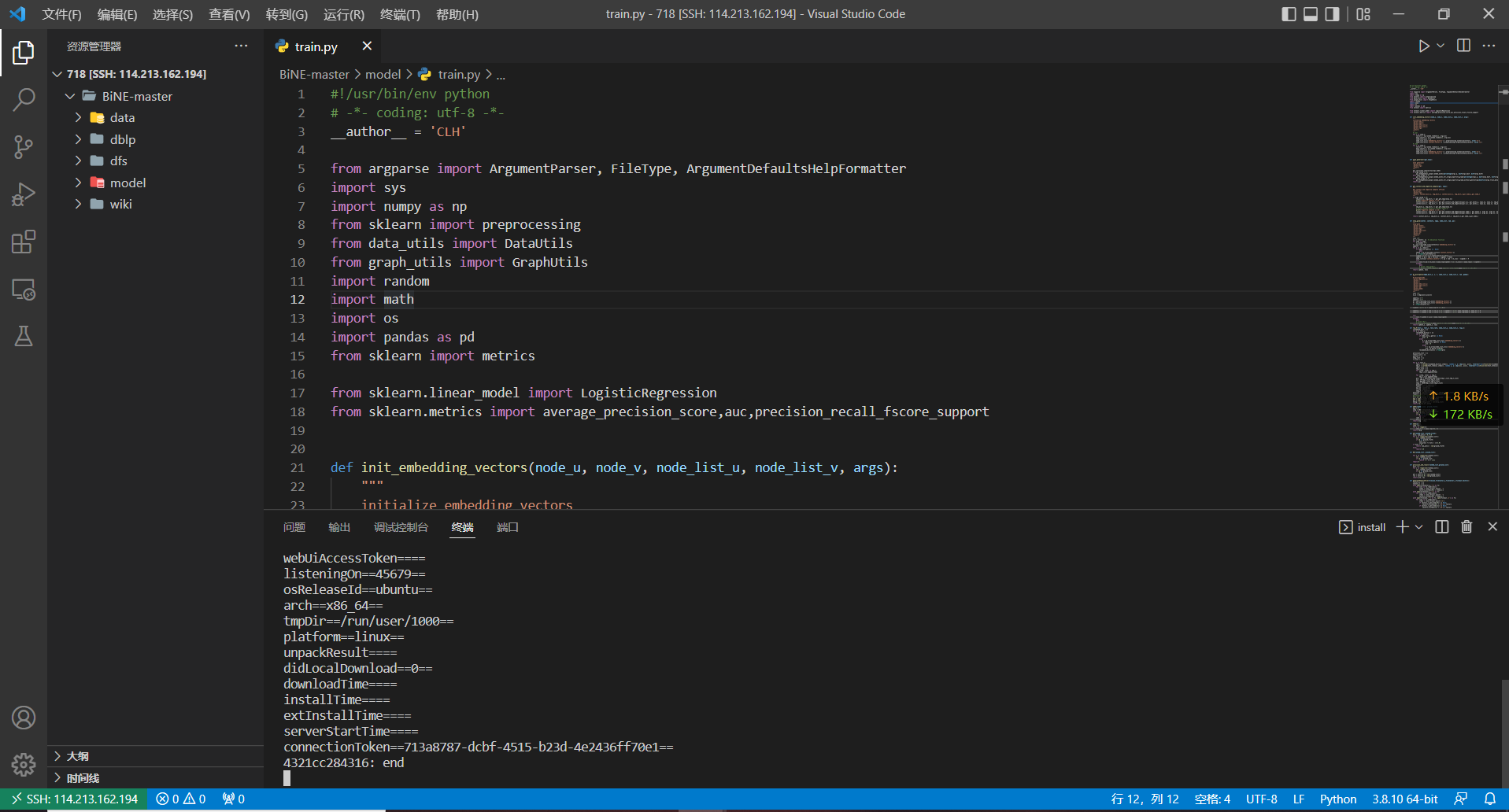
Task: Toggle the bottom panel layout
Action: [1311, 14]
